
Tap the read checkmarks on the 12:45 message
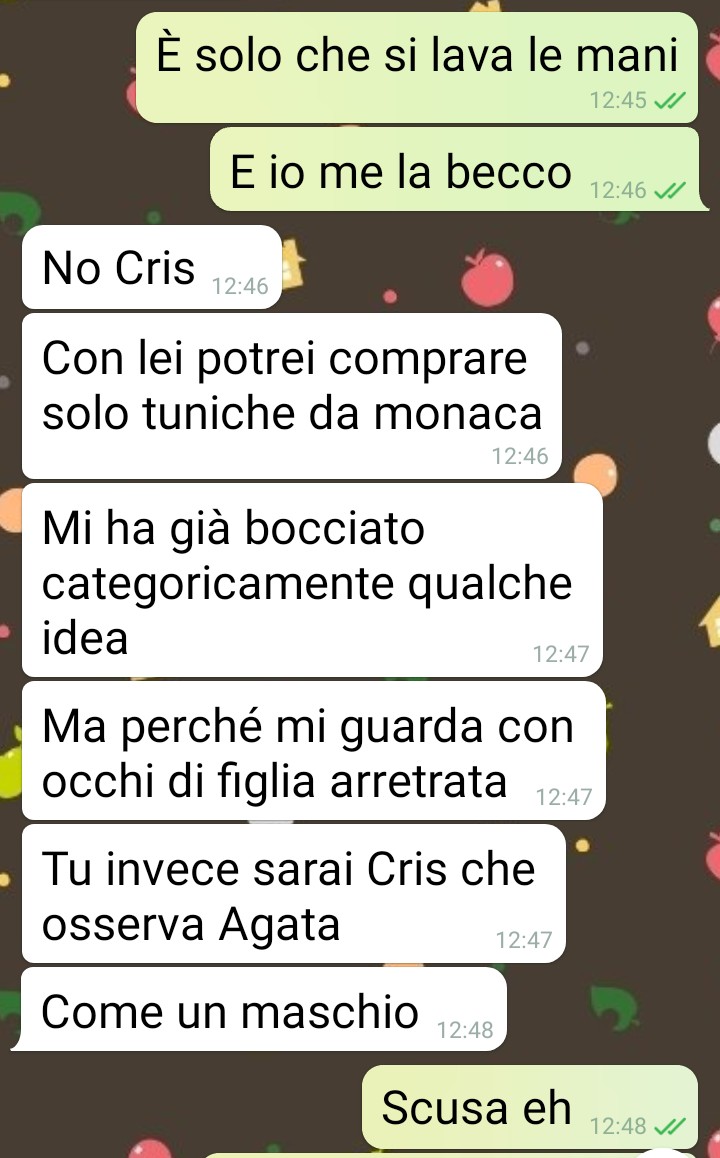(670, 100)
